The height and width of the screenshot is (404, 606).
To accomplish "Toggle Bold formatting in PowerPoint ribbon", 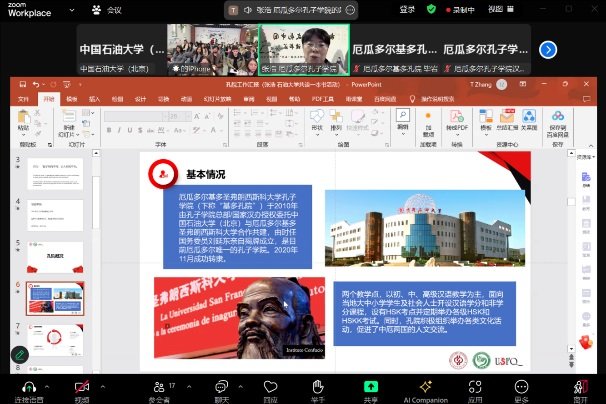I will coord(109,130).
